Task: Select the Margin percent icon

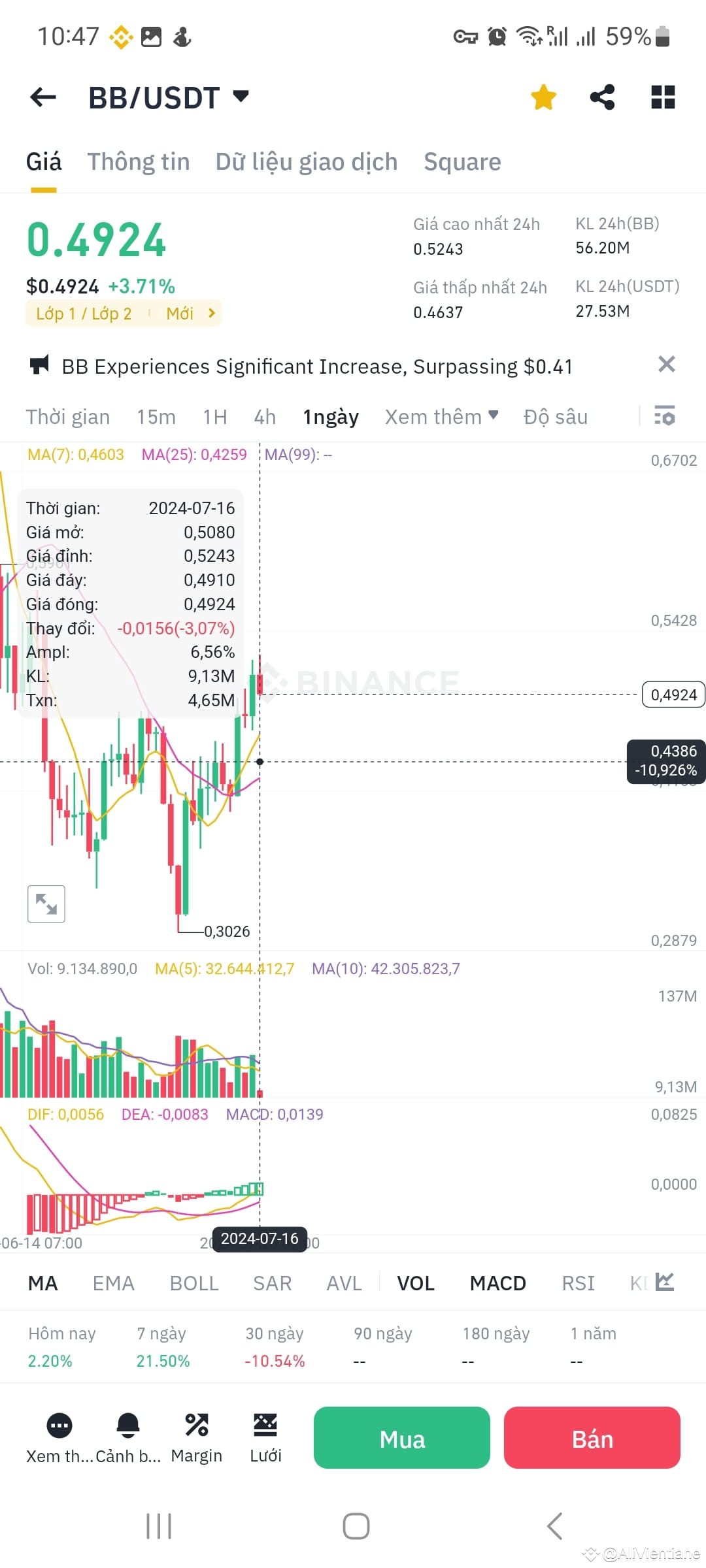Action: click(x=197, y=1426)
